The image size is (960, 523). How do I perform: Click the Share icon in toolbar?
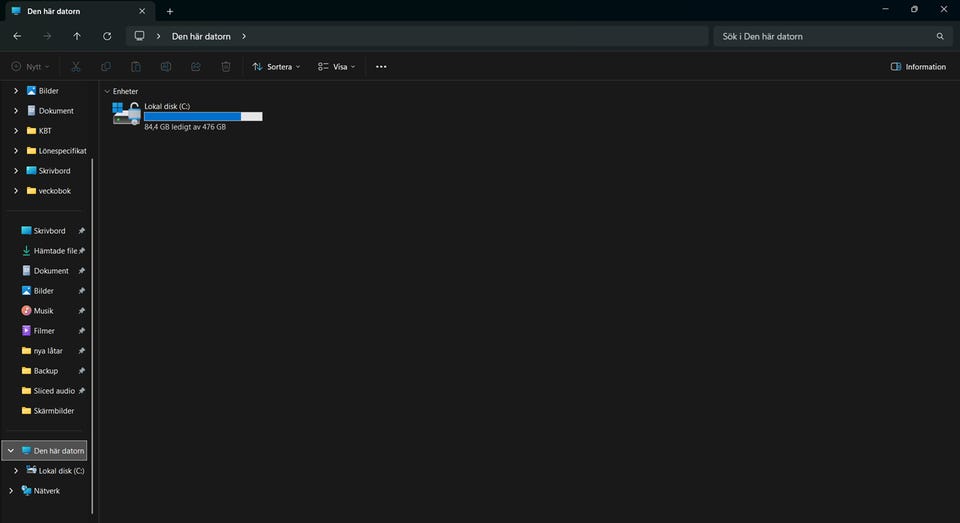(x=196, y=67)
